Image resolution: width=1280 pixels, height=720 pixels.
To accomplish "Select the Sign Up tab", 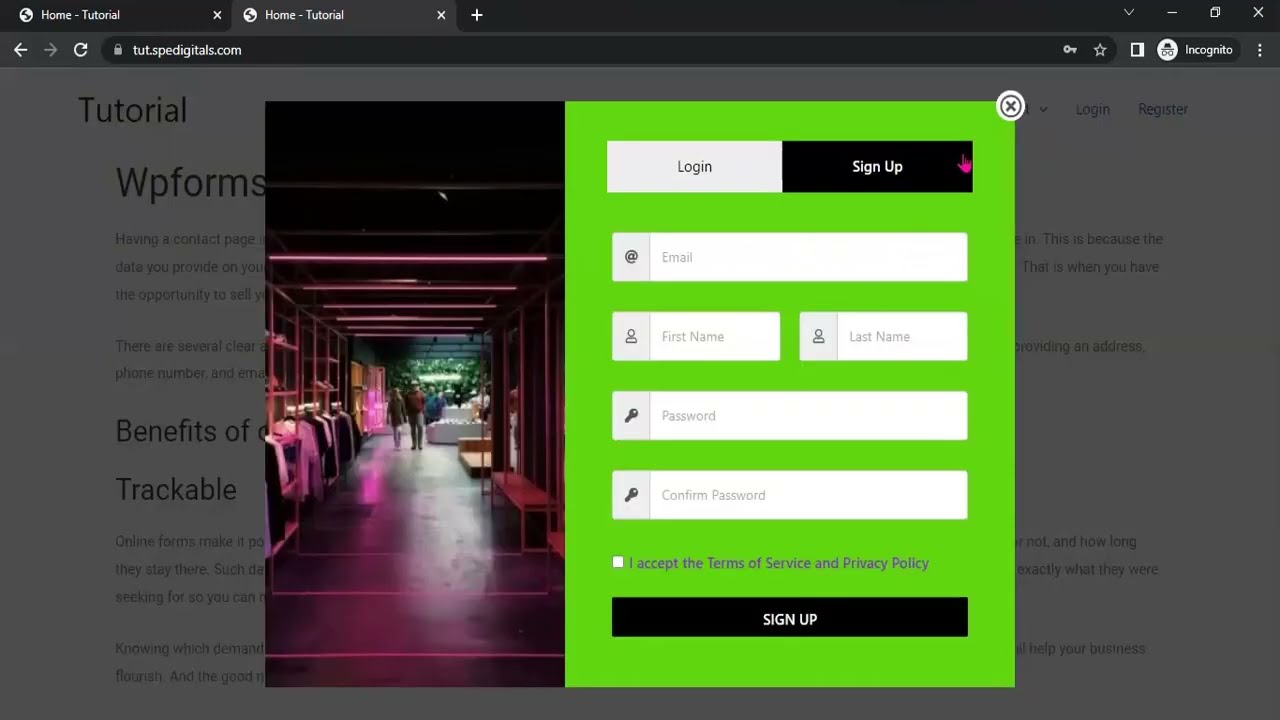I will [877, 167].
